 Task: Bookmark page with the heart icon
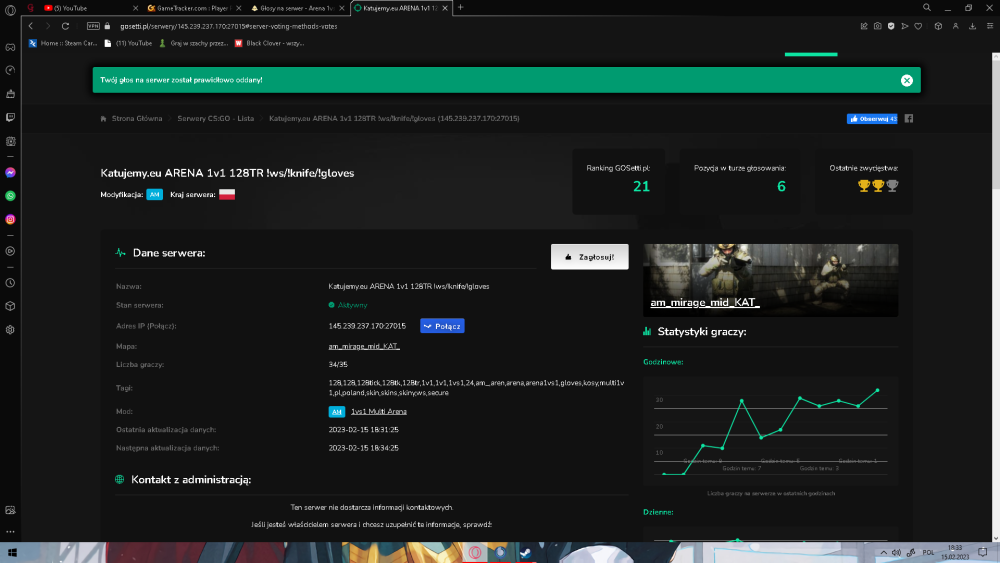tap(918, 26)
